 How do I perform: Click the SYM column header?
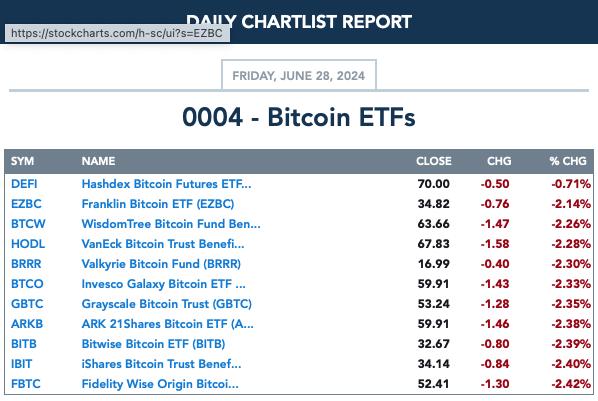click(23, 161)
